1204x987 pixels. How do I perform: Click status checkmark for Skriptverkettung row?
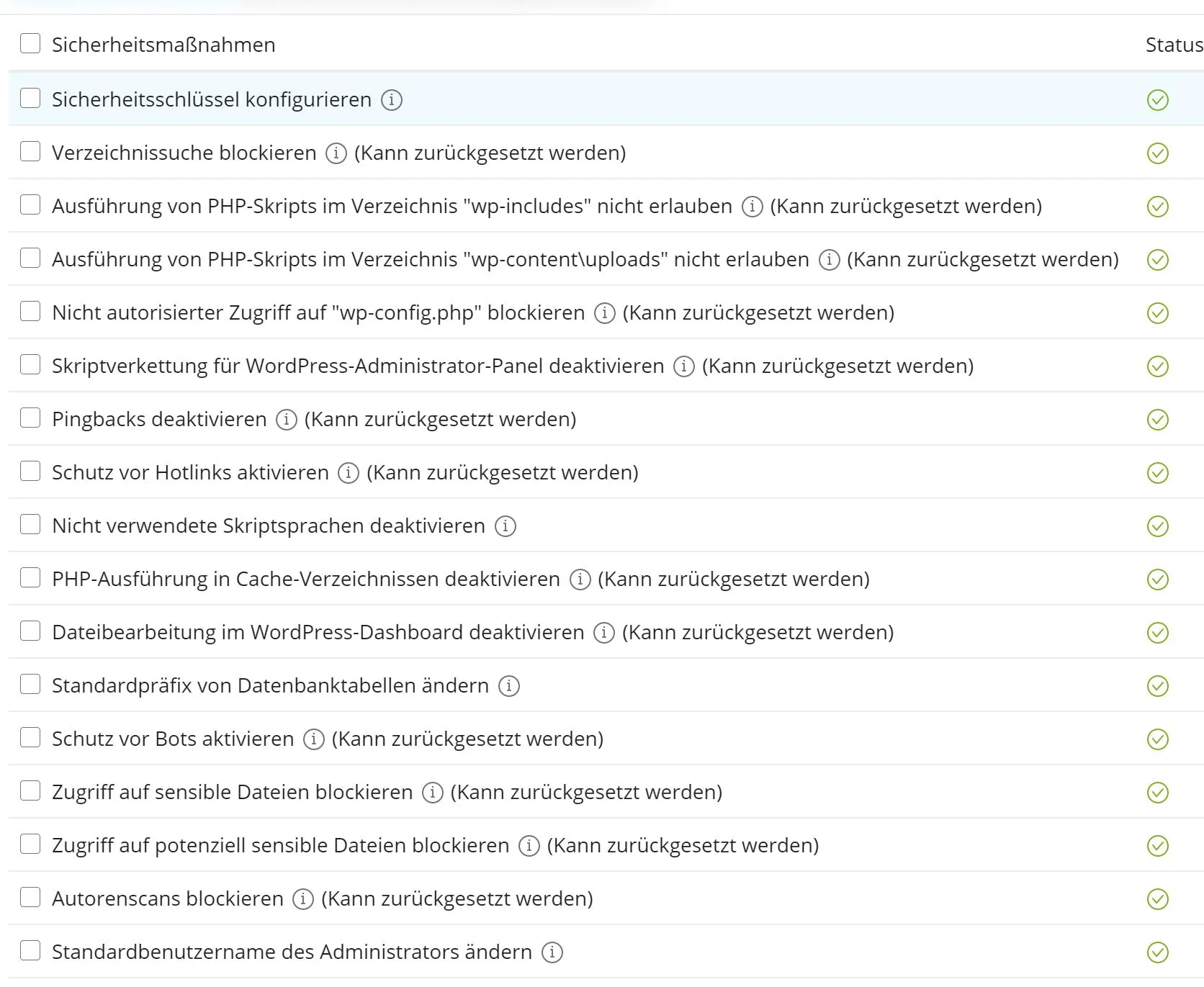(x=1158, y=366)
